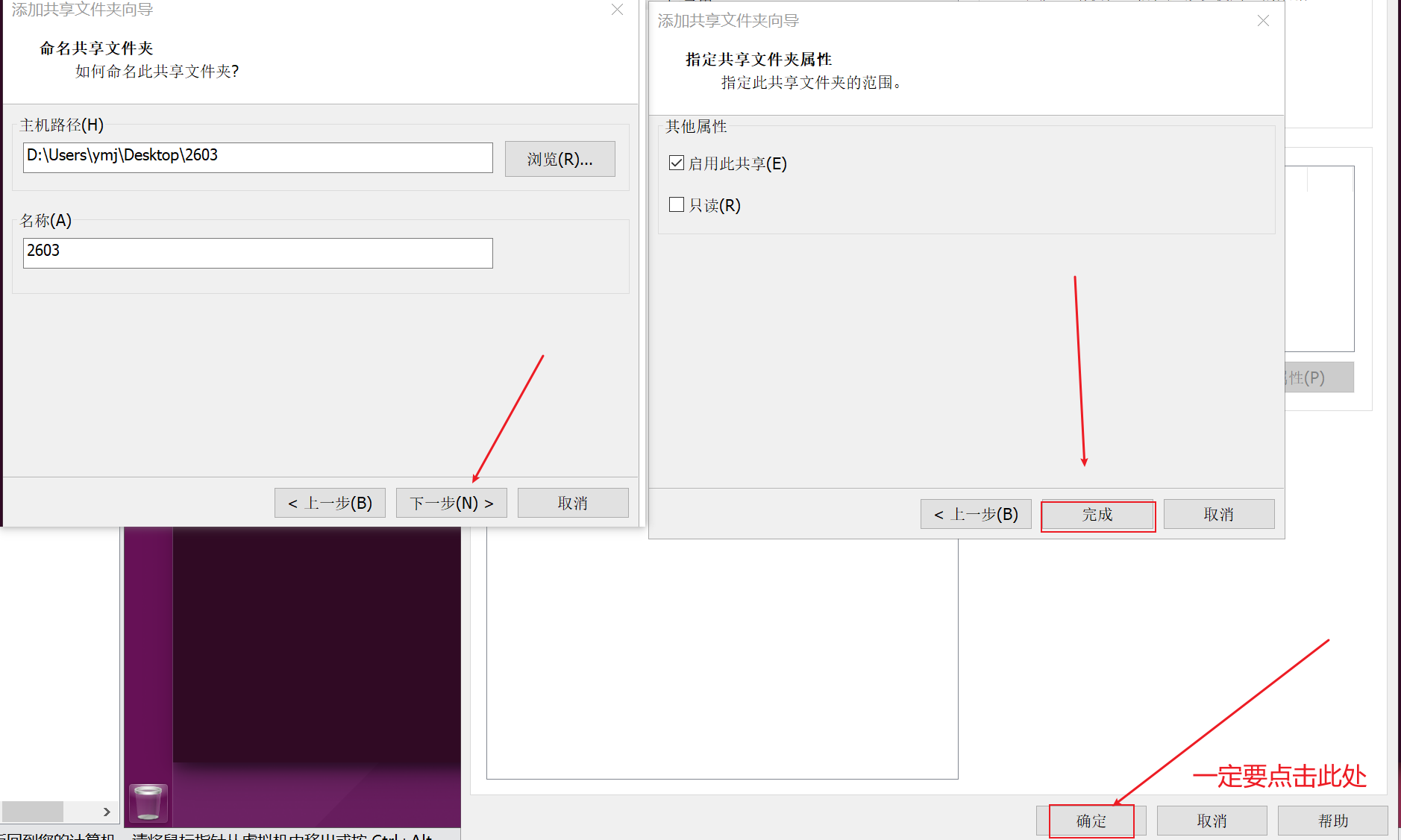Screen dimensions: 1401x840
Task: Click 下一步(N) in the naming dialog
Action: coord(451,503)
